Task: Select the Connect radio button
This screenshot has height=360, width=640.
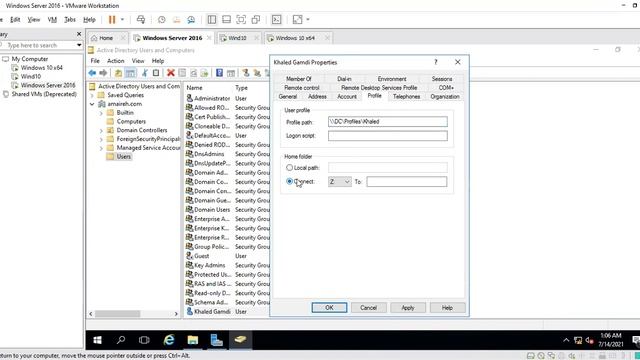Action: click(x=289, y=182)
